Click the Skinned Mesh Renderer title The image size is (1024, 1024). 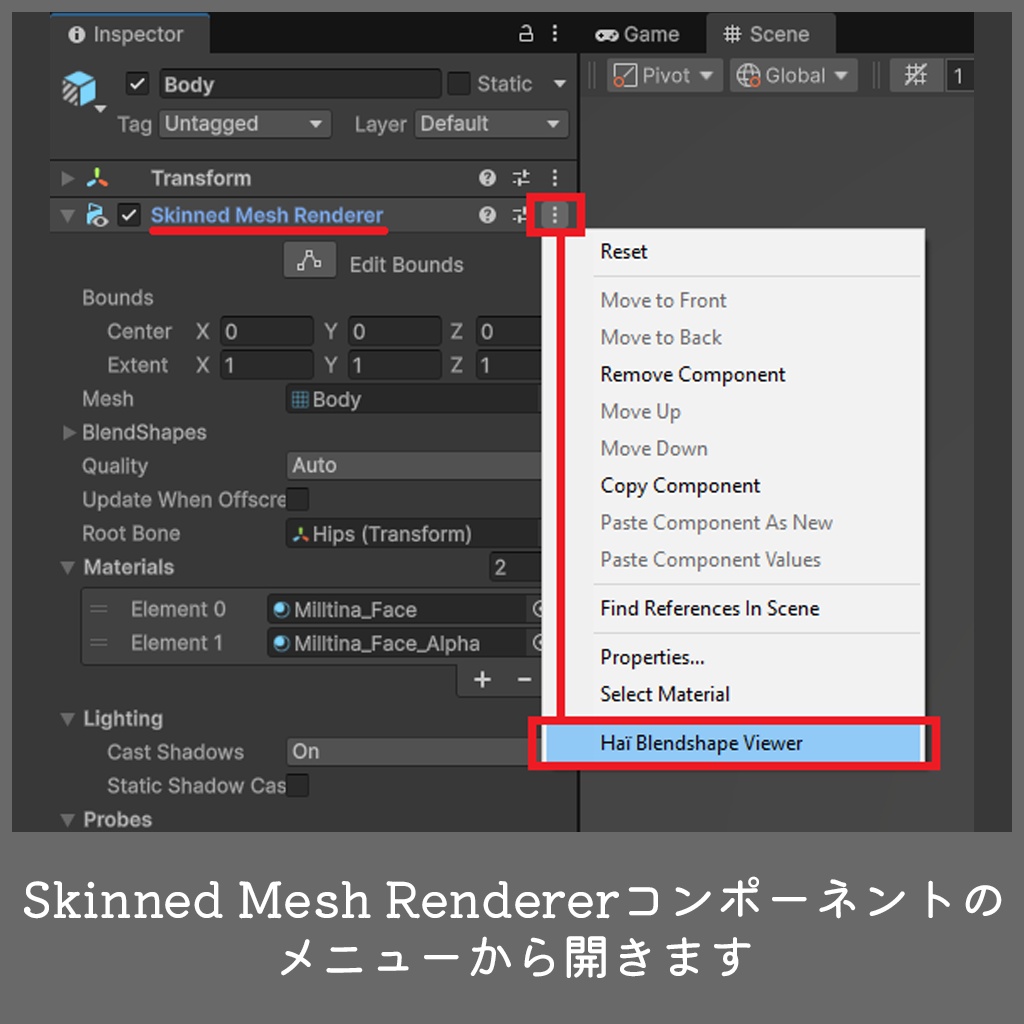click(x=266, y=215)
